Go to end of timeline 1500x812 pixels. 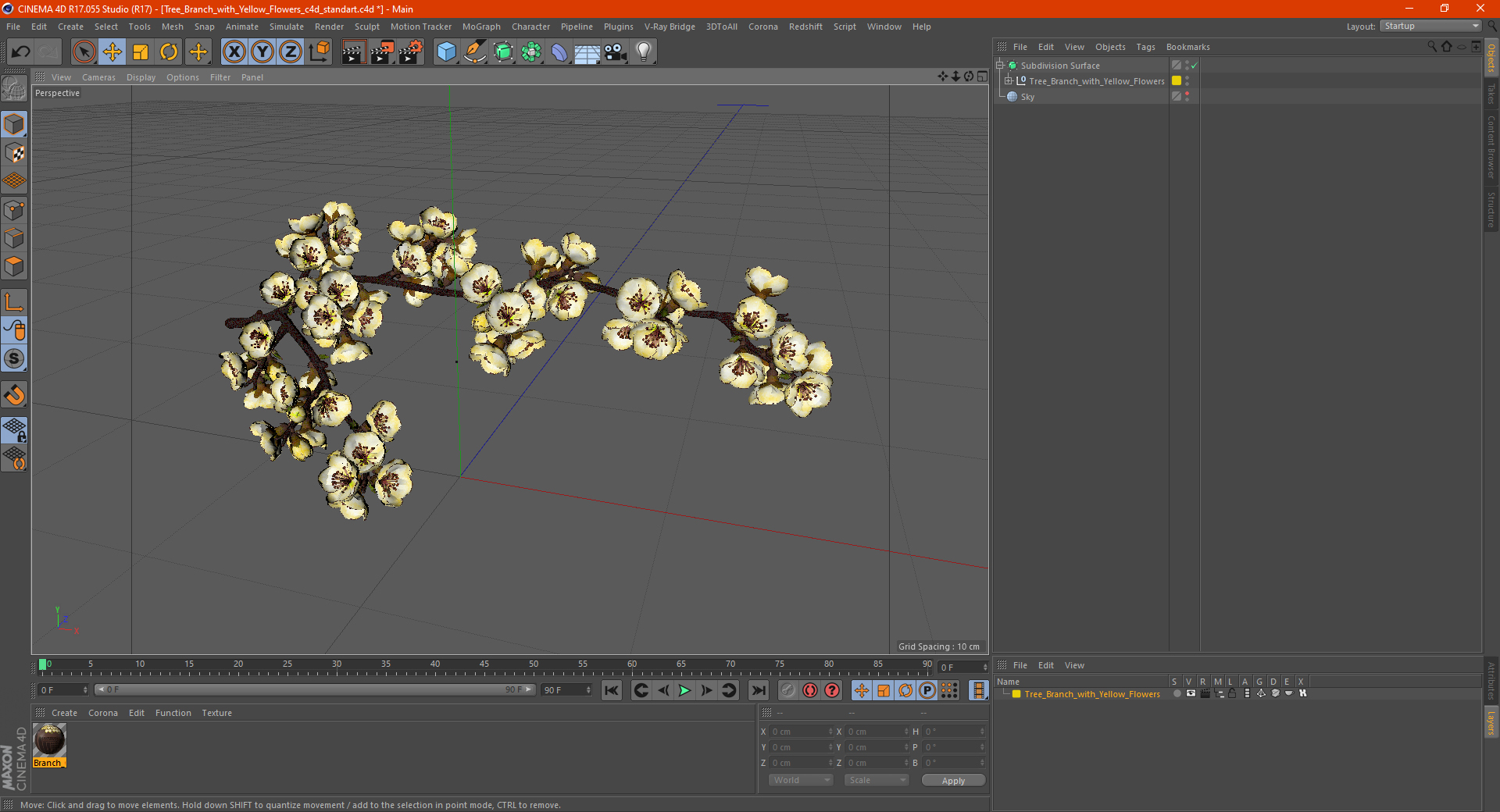758,690
